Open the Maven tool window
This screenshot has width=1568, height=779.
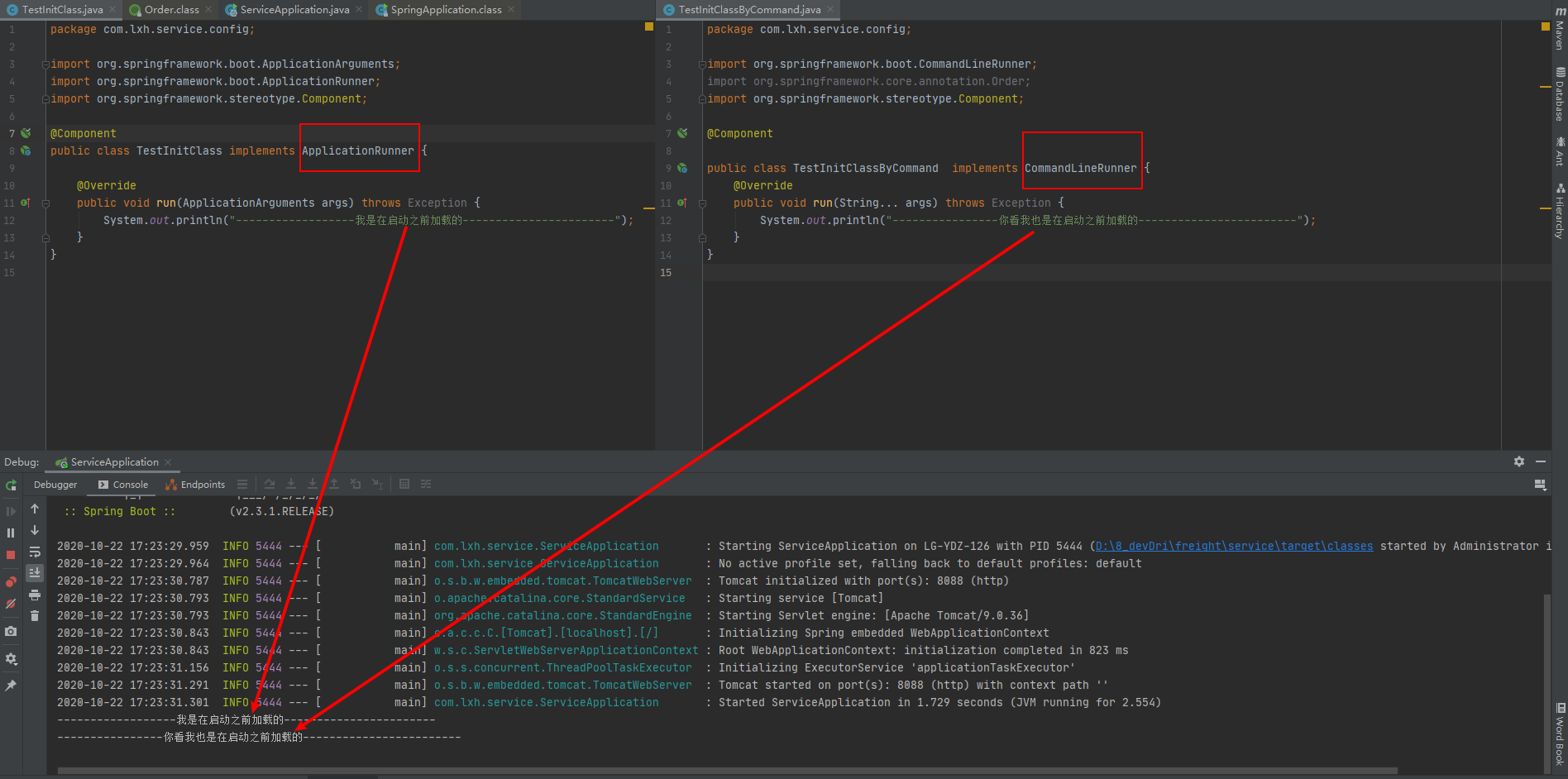(x=1560, y=29)
